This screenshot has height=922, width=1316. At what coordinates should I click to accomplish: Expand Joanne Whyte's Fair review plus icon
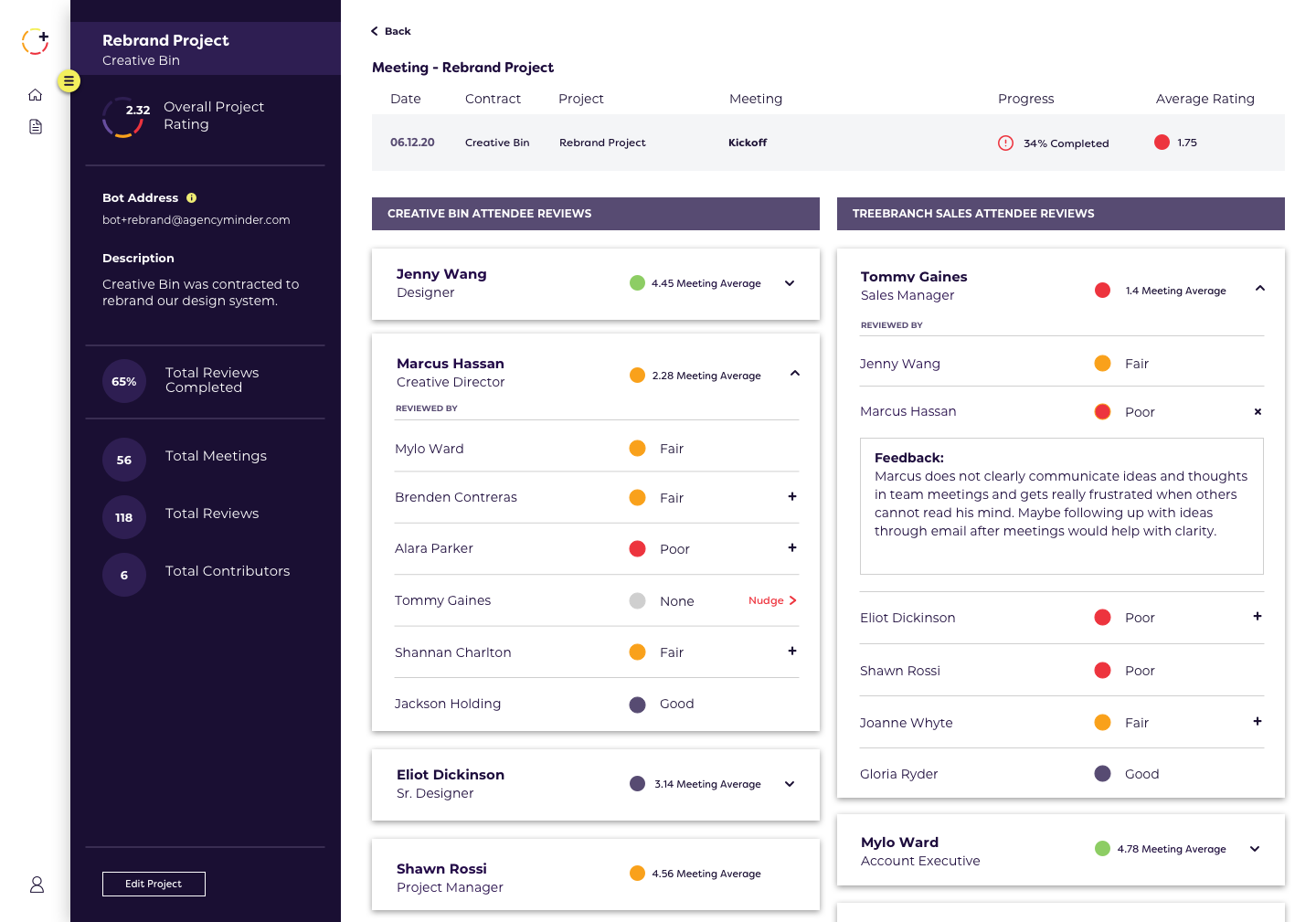click(1258, 721)
